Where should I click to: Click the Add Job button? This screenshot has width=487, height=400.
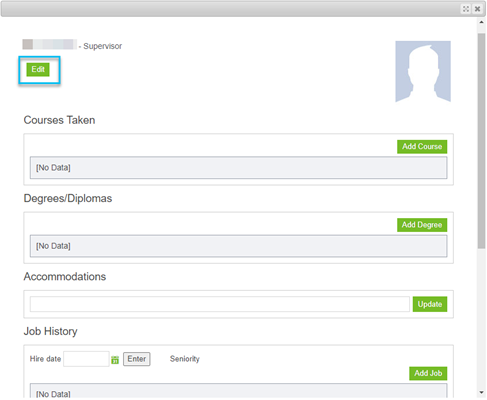click(428, 373)
